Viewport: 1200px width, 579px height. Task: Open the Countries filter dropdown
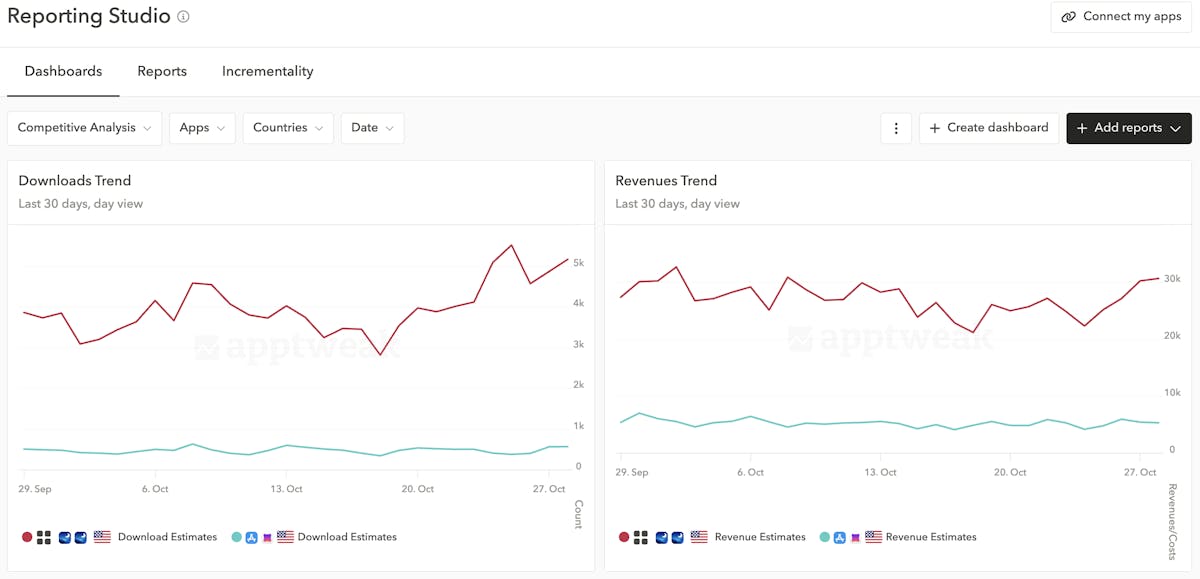tap(288, 128)
